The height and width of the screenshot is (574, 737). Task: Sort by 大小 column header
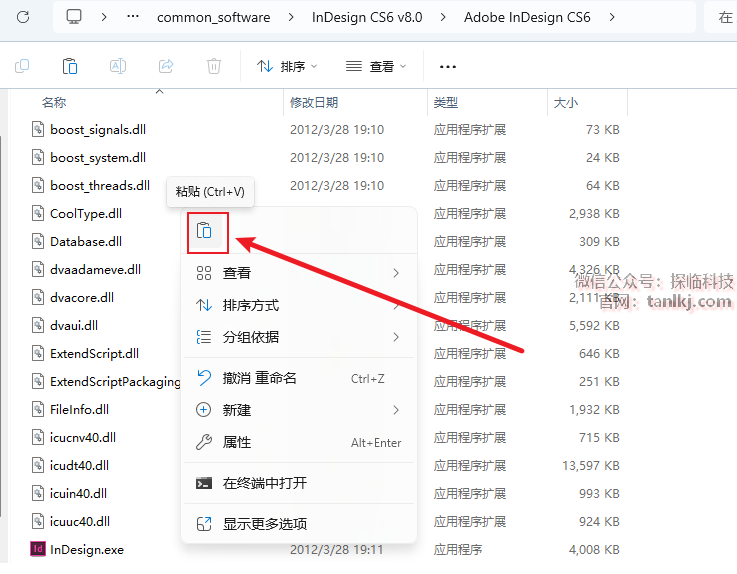click(566, 102)
